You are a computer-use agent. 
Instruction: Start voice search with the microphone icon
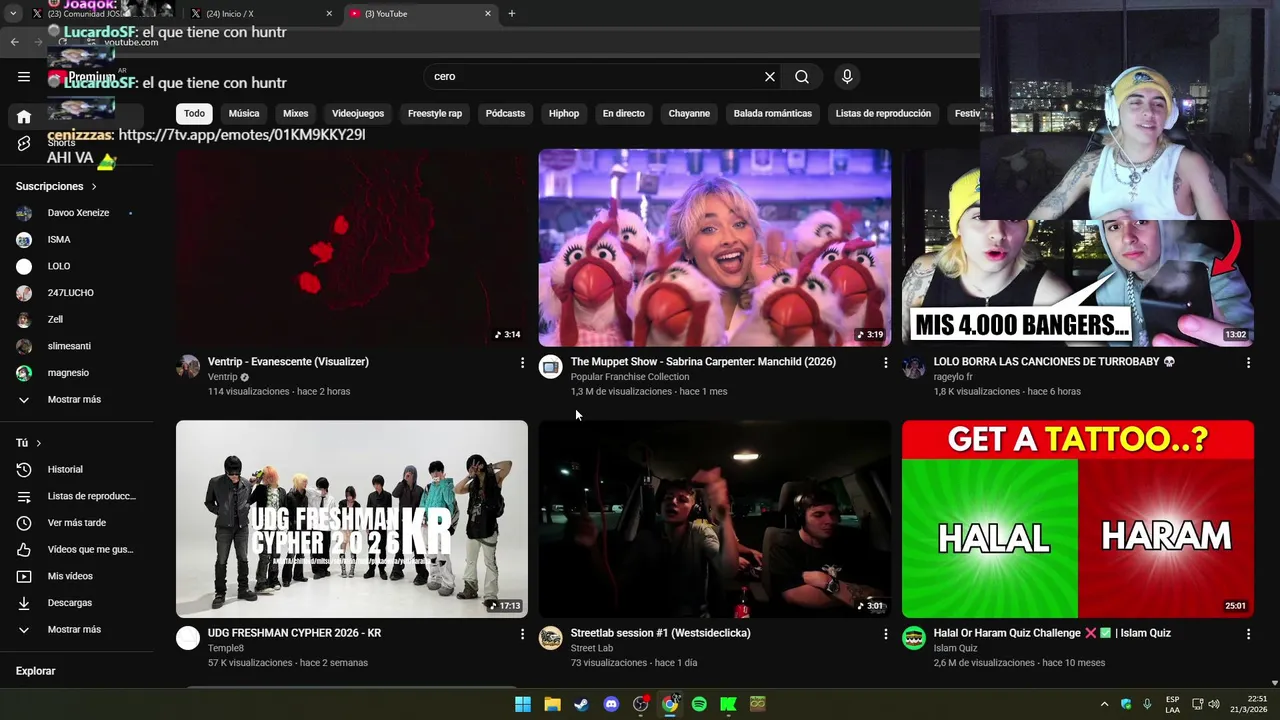[x=847, y=76]
